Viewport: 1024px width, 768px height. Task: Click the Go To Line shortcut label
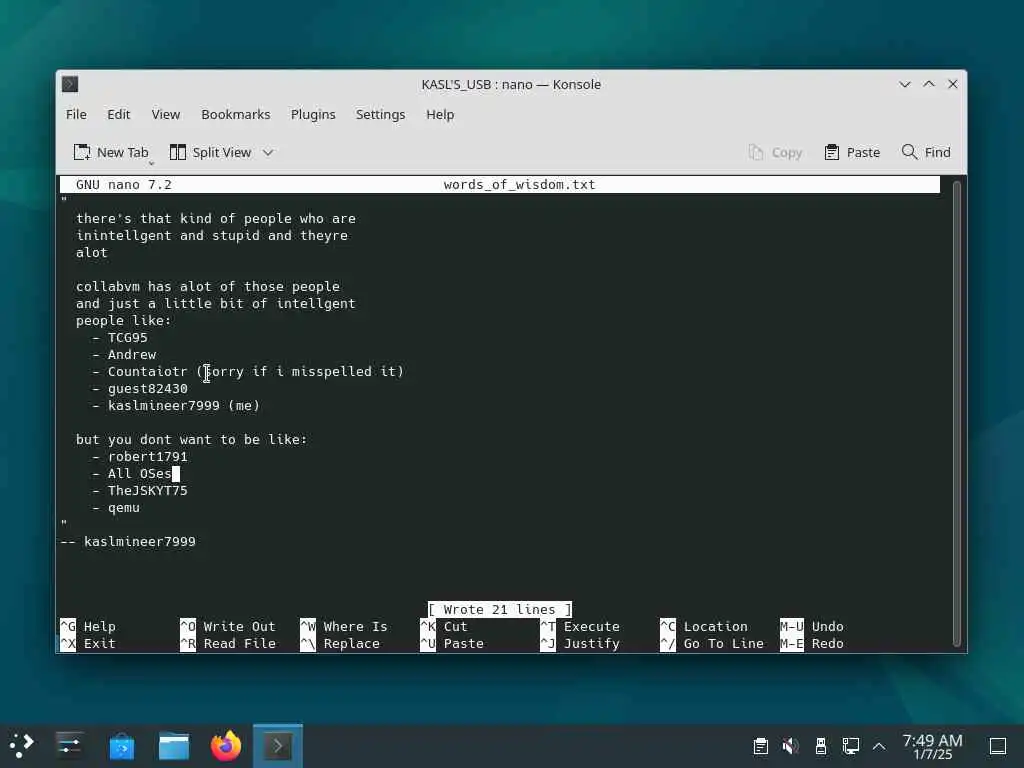click(x=712, y=643)
